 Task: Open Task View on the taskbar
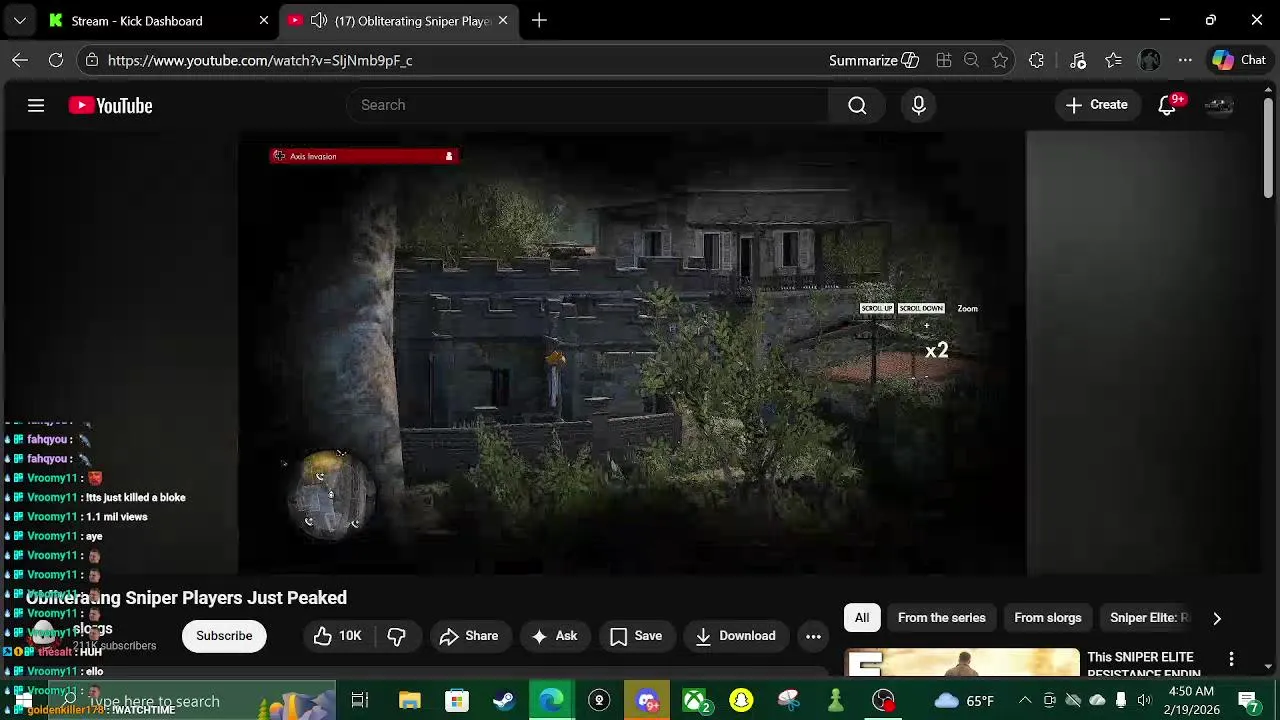point(360,700)
